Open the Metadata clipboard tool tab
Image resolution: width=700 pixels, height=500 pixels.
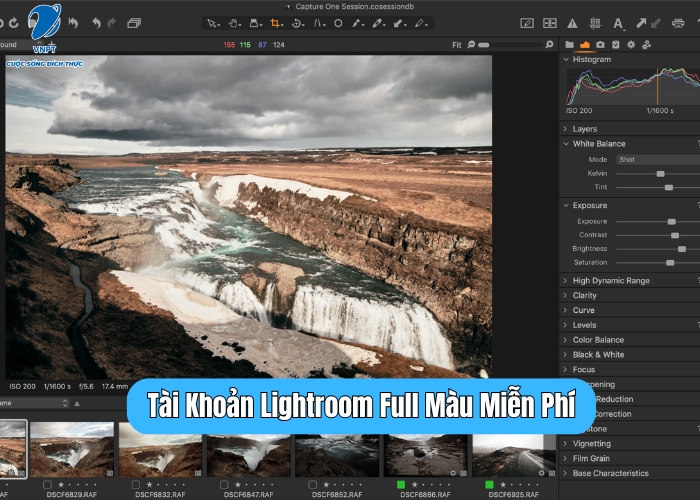tap(616, 44)
